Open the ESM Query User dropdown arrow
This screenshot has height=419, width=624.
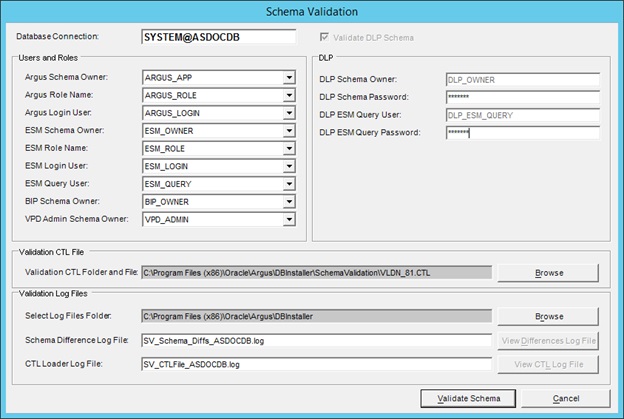(x=289, y=184)
